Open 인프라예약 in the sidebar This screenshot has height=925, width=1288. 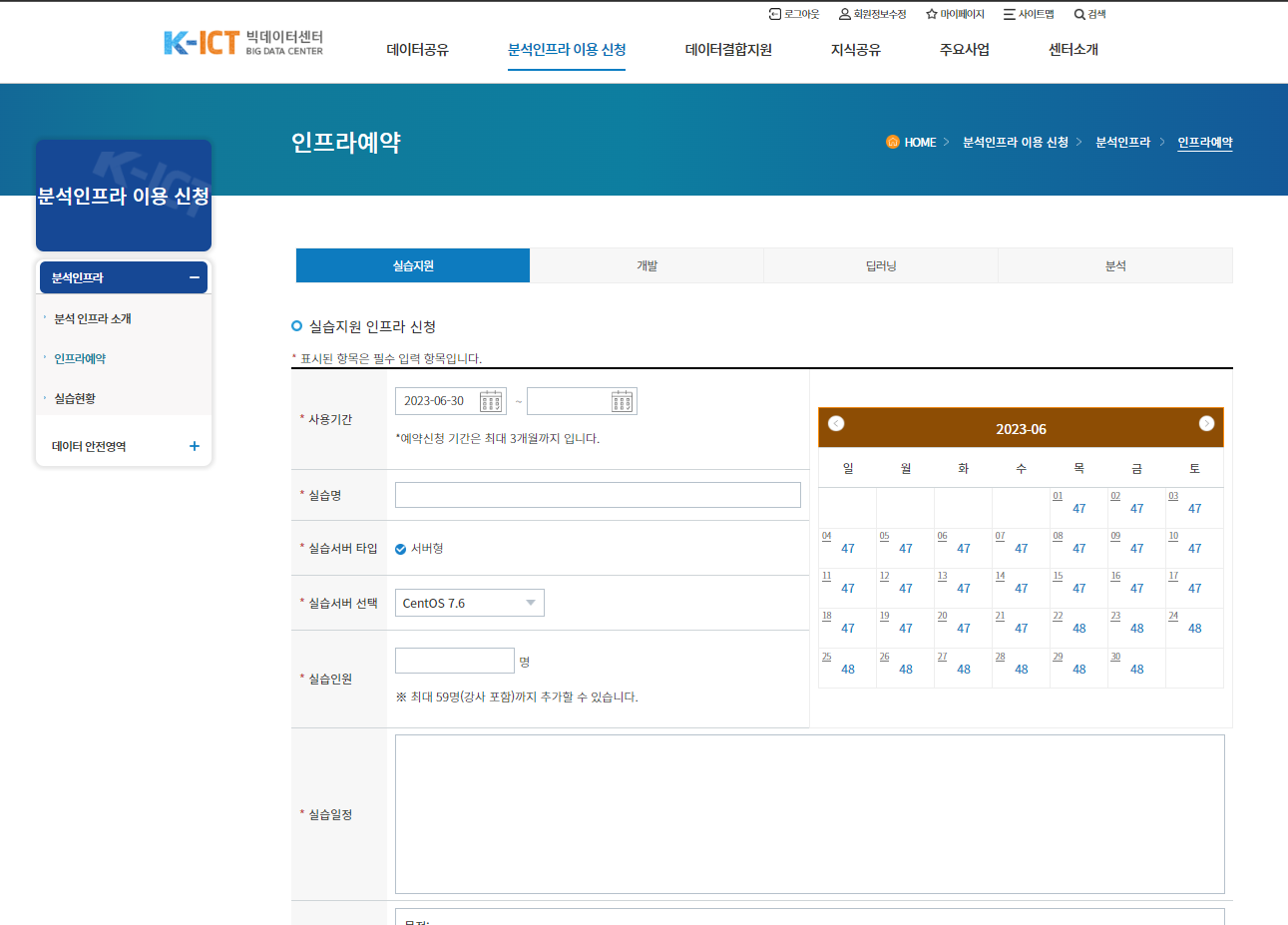click(x=80, y=358)
